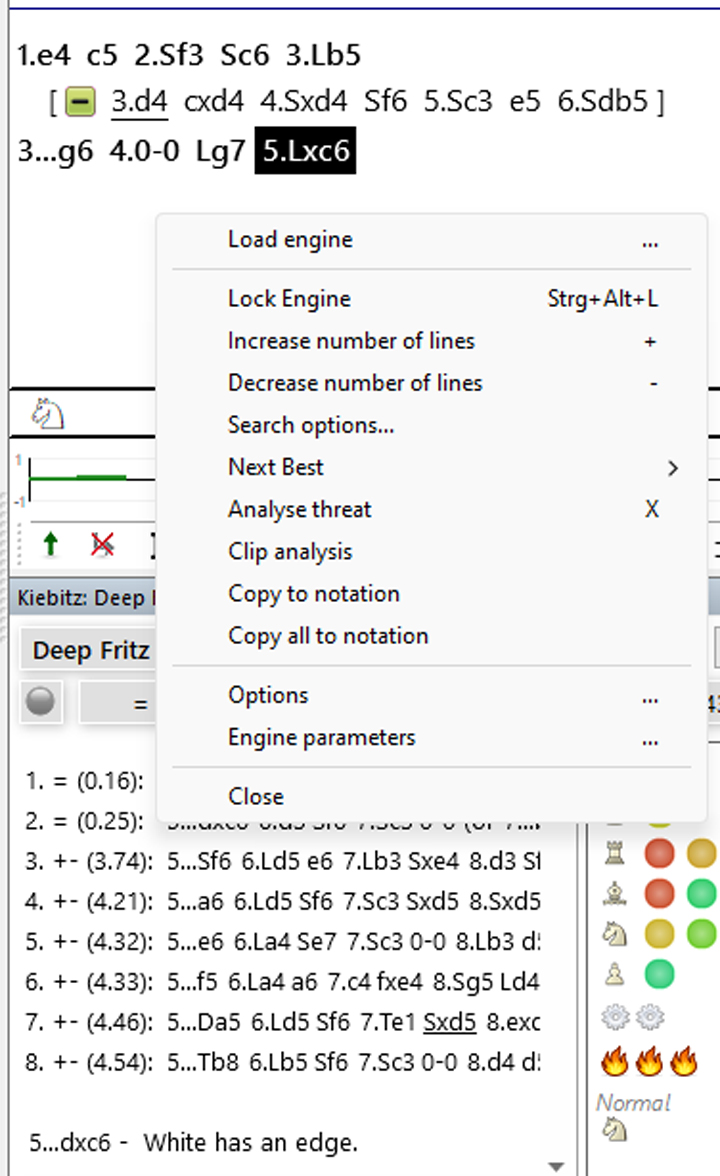Screen dimensions: 720x1176
Task: Click the highlighted move 5.Lxc6
Action: pyautogui.click(x=305, y=152)
